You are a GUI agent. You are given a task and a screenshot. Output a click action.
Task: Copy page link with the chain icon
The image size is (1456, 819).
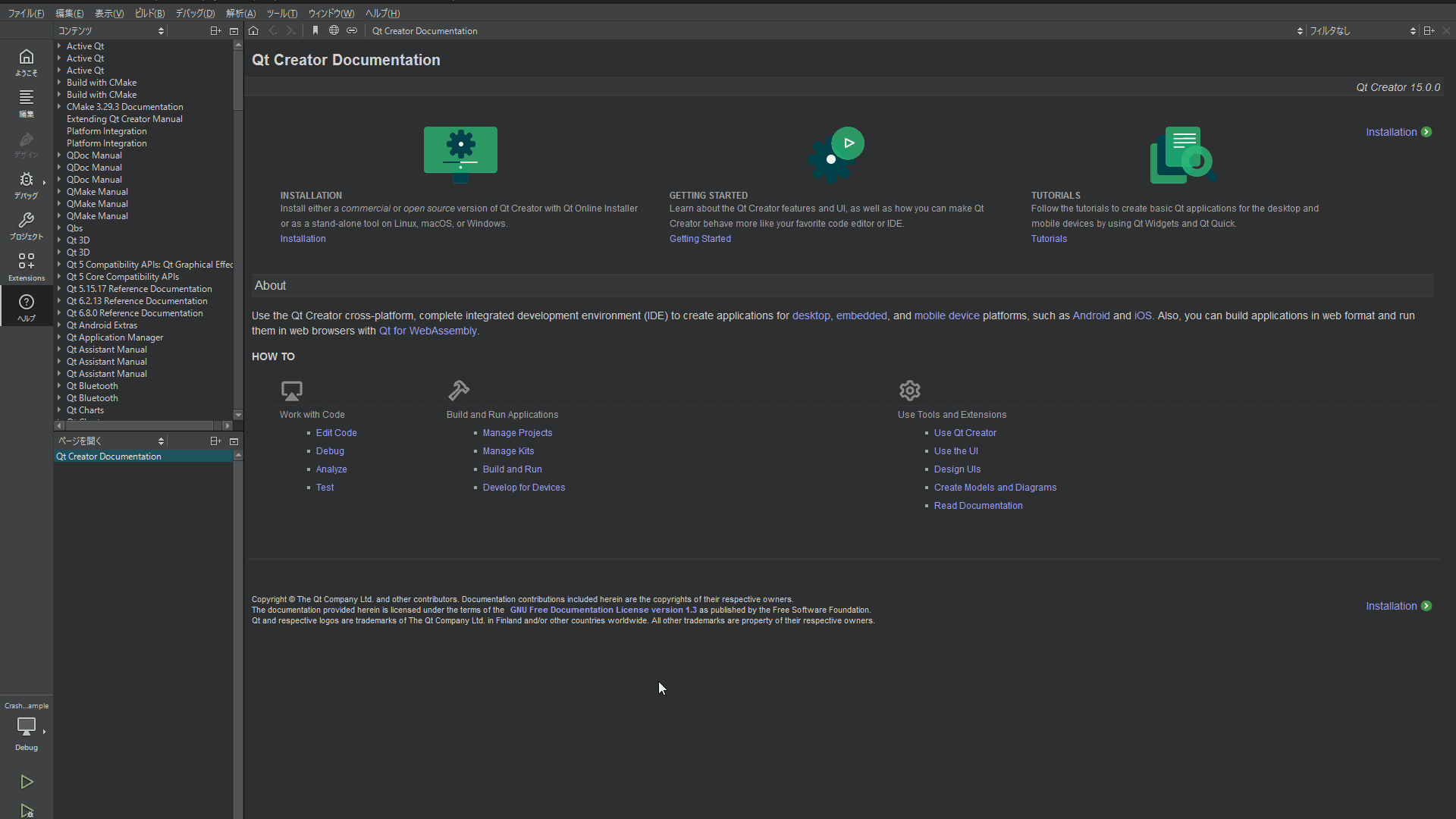pyautogui.click(x=352, y=31)
